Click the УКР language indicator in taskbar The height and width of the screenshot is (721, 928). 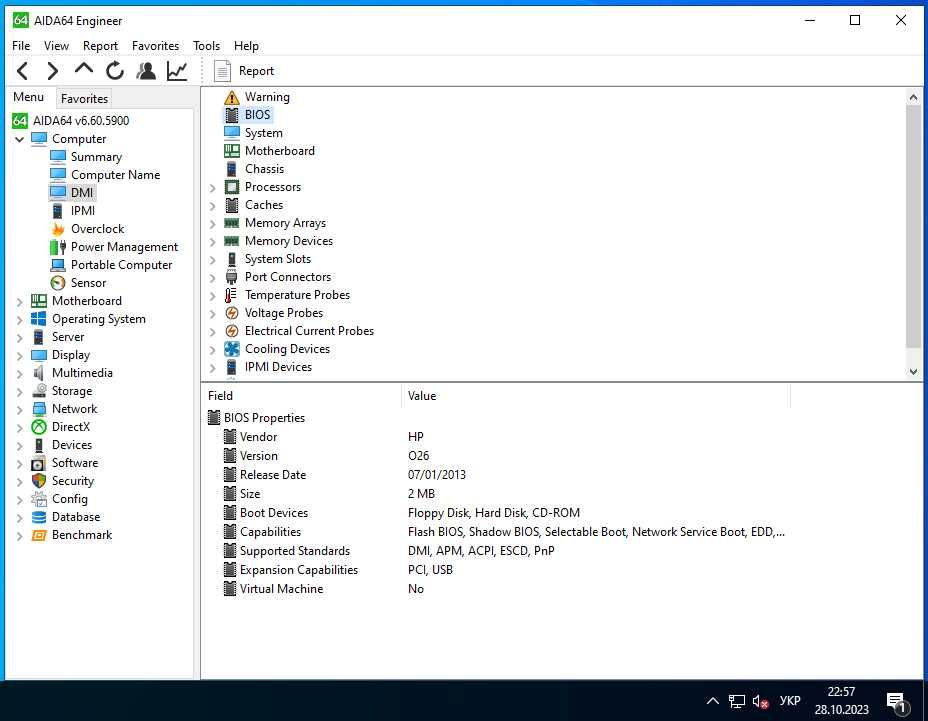790,701
